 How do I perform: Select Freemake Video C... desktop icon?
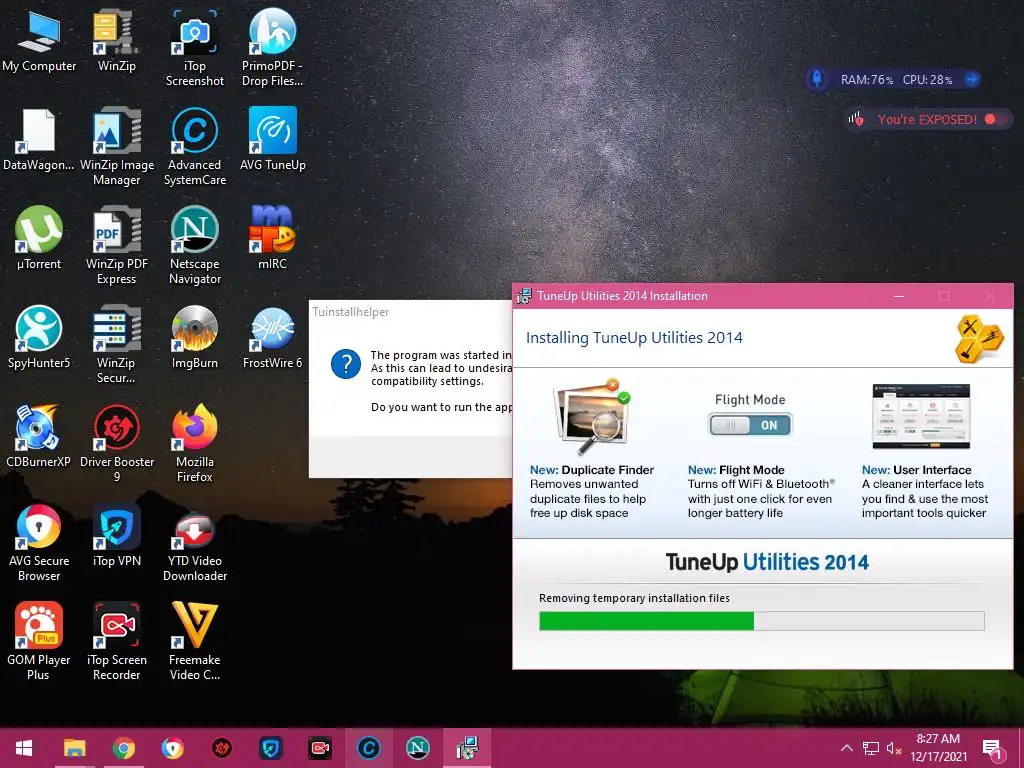[x=195, y=642]
